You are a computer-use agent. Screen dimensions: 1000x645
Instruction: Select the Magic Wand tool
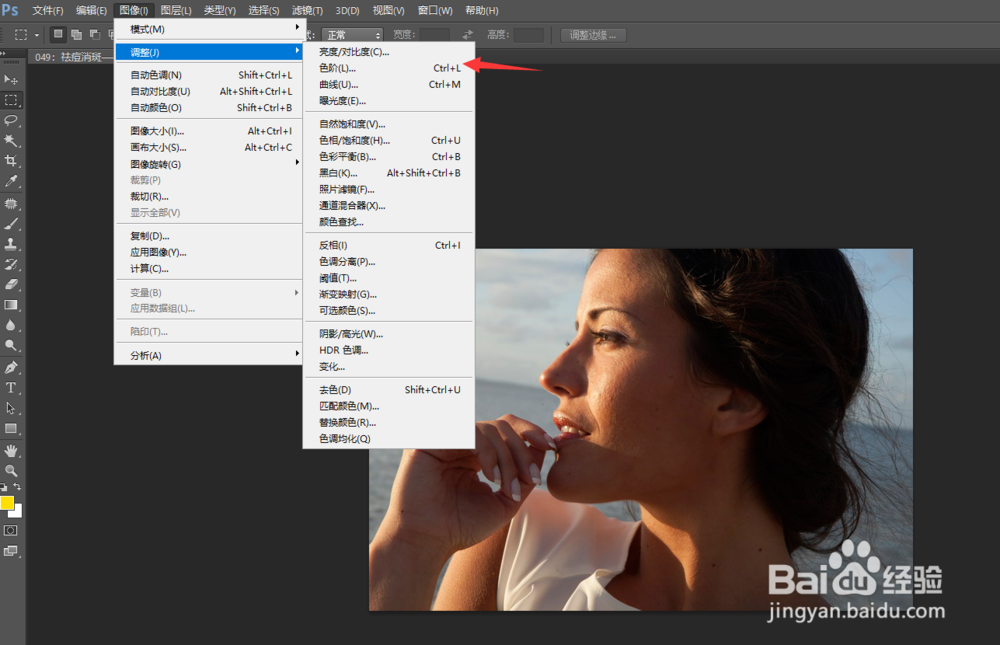(11, 140)
